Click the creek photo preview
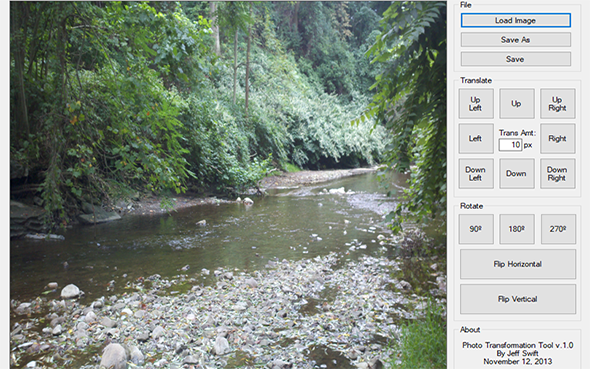The height and width of the screenshot is (369, 590). click(228, 185)
